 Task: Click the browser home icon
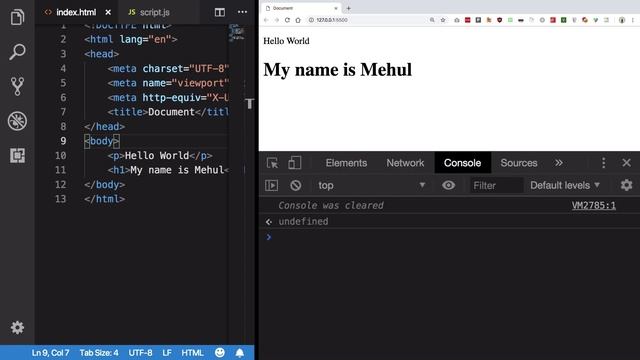(x=298, y=20)
